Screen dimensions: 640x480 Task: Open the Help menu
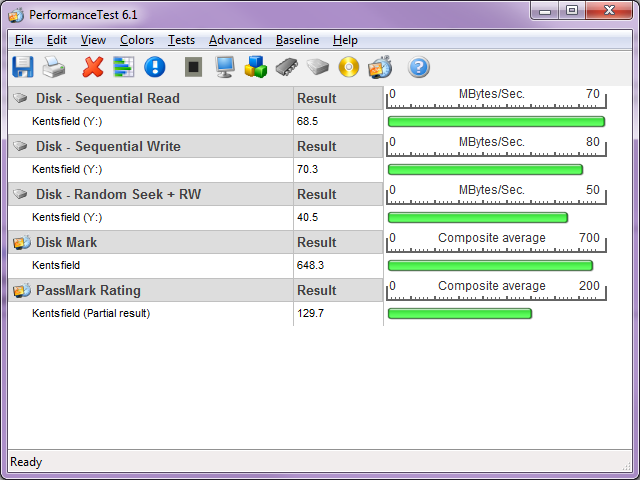(345, 40)
